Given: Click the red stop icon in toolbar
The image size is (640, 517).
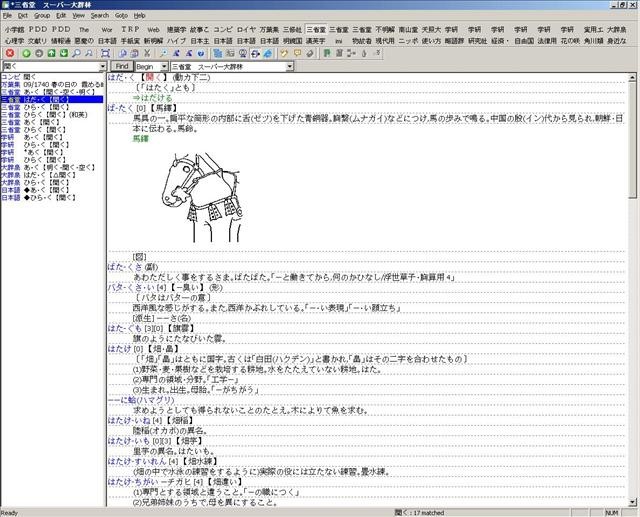Looking at the screenshot, I should point(10,52).
